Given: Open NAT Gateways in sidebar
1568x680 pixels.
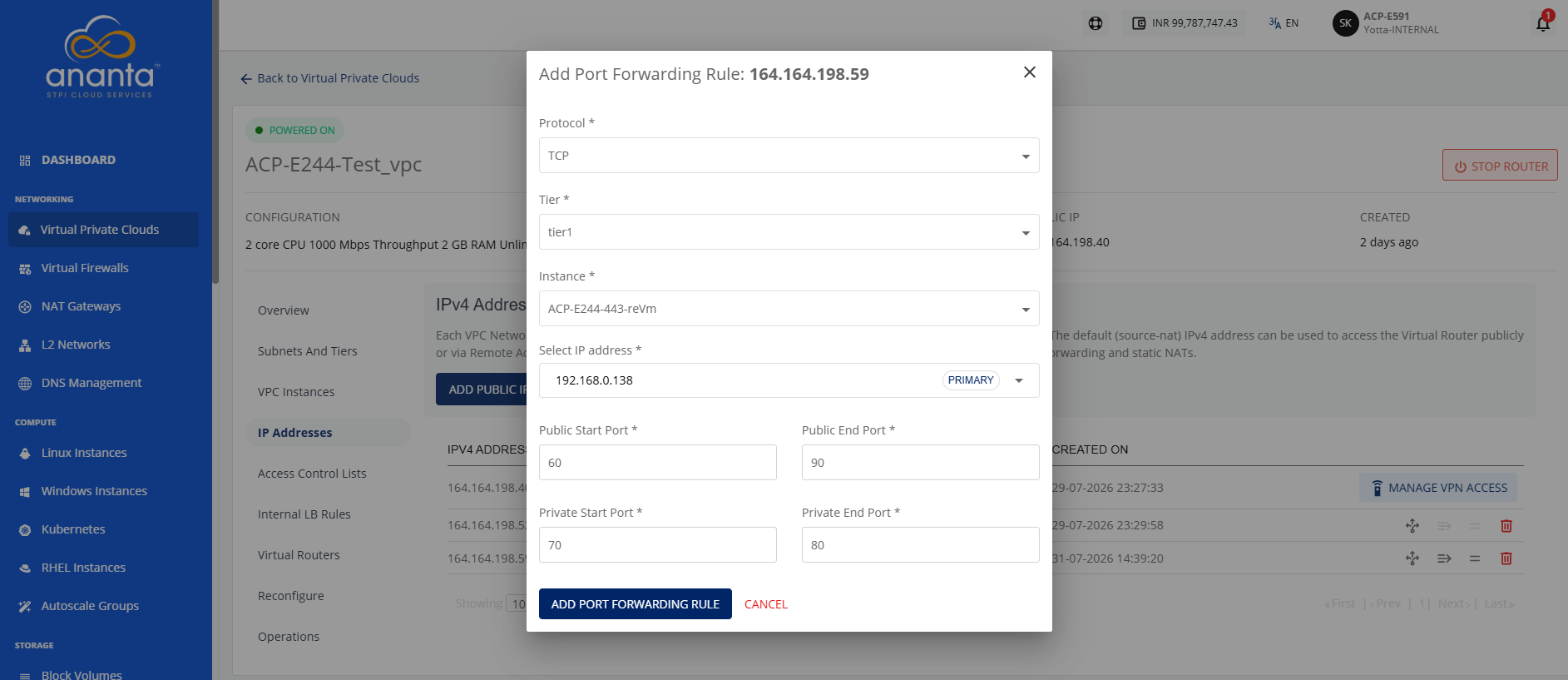Looking at the screenshot, I should pos(81,306).
